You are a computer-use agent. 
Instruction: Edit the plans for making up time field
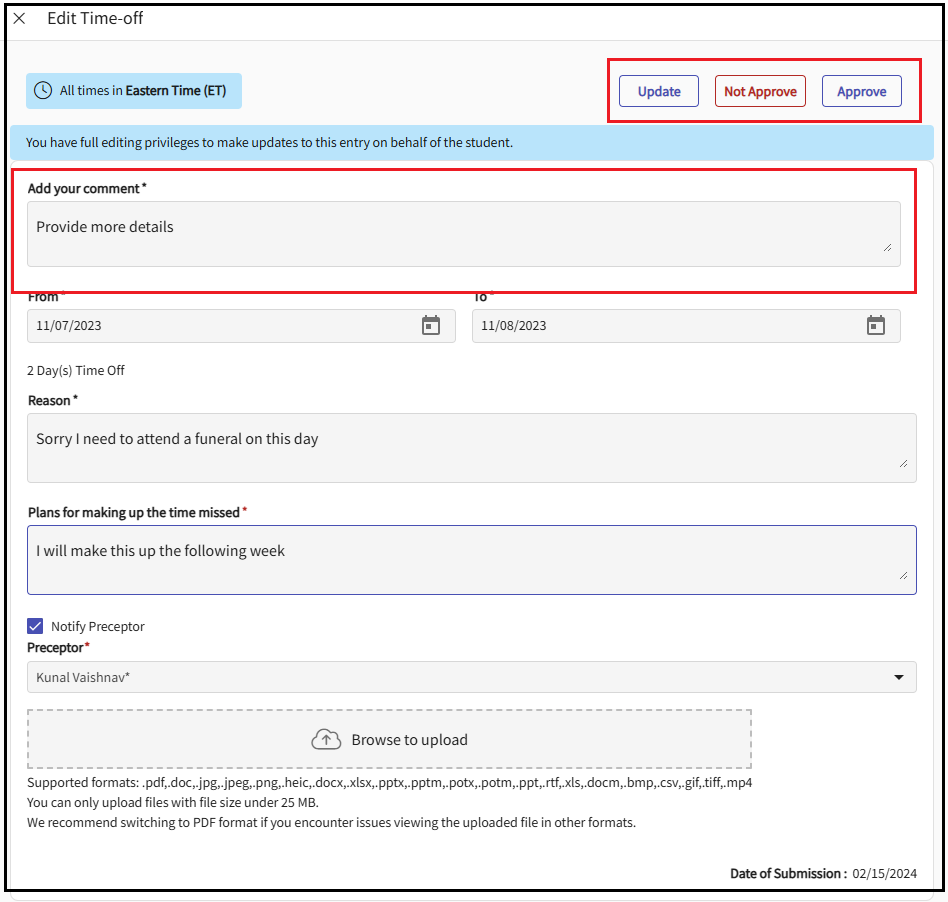470,559
